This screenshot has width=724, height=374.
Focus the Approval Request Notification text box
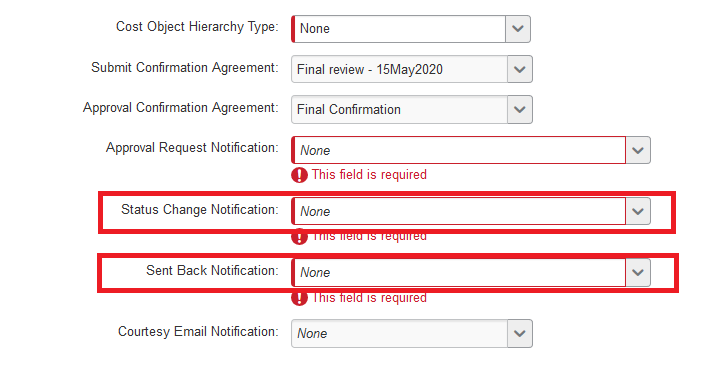[x=459, y=150]
